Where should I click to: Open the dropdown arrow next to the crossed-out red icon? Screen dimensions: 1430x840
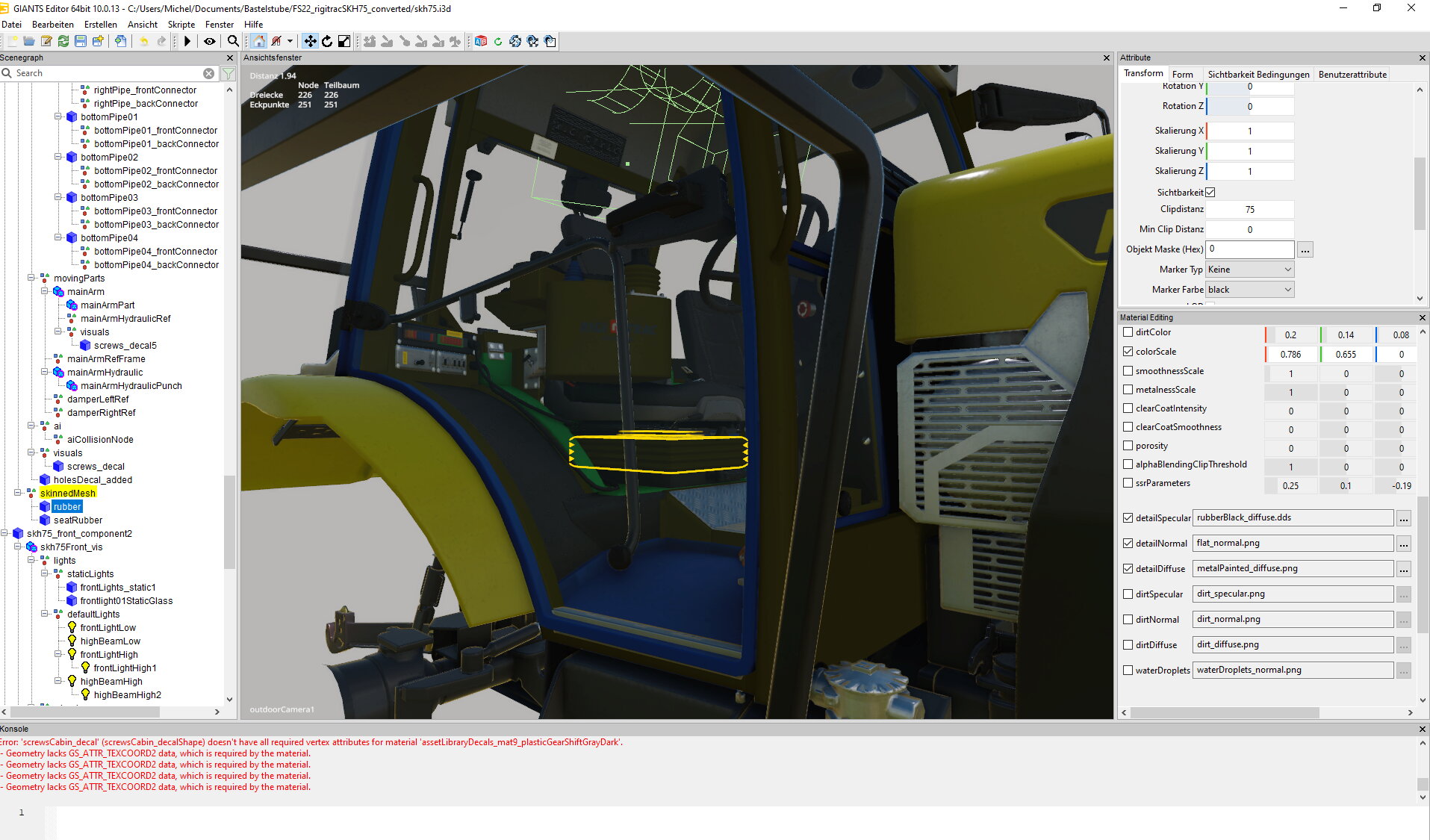(290, 41)
